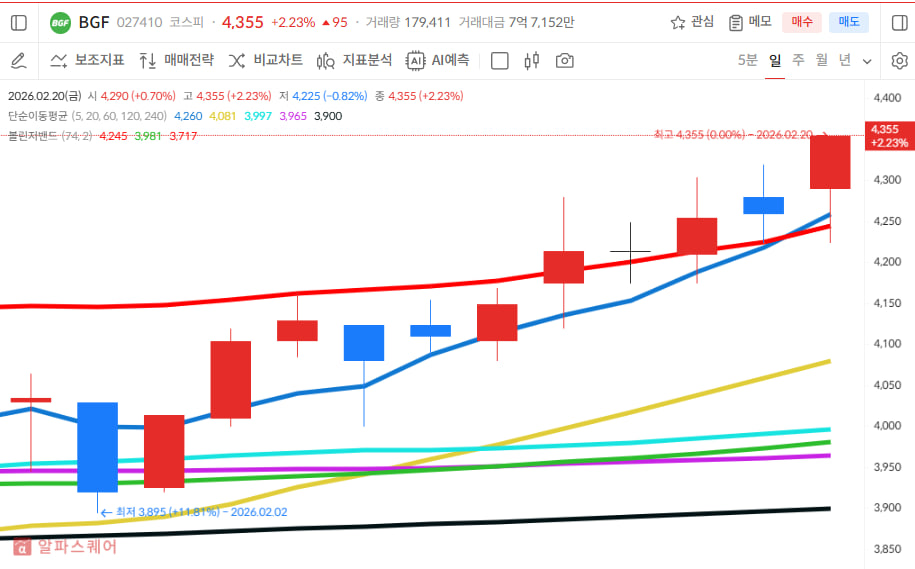Toggle the right sidebar panel icon
This screenshot has height=569, width=915.
899,22
